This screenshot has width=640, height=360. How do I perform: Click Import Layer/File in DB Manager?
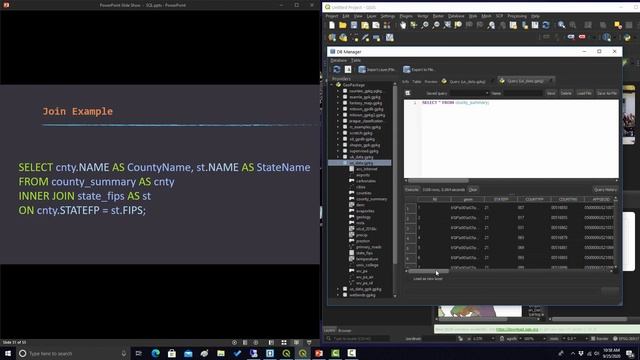pyautogui.click(x=377, y=69)
